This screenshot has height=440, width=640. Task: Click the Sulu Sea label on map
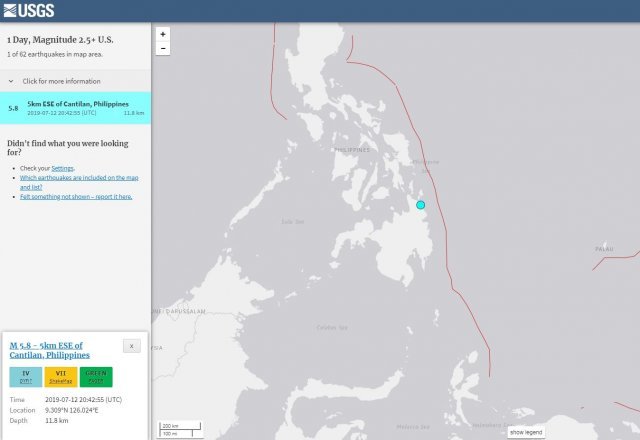pos(292,221)
